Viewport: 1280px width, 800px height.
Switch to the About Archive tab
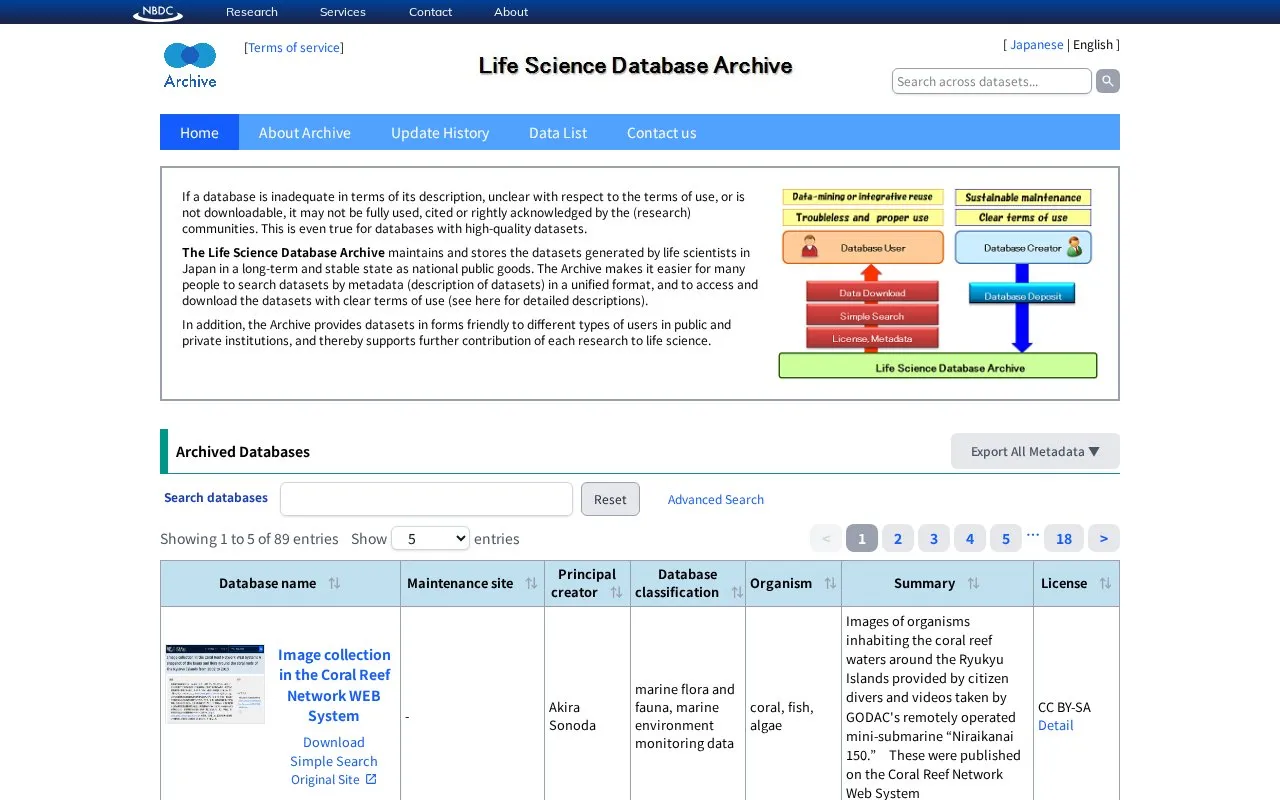pyautogui.click(x=305, y=132)
